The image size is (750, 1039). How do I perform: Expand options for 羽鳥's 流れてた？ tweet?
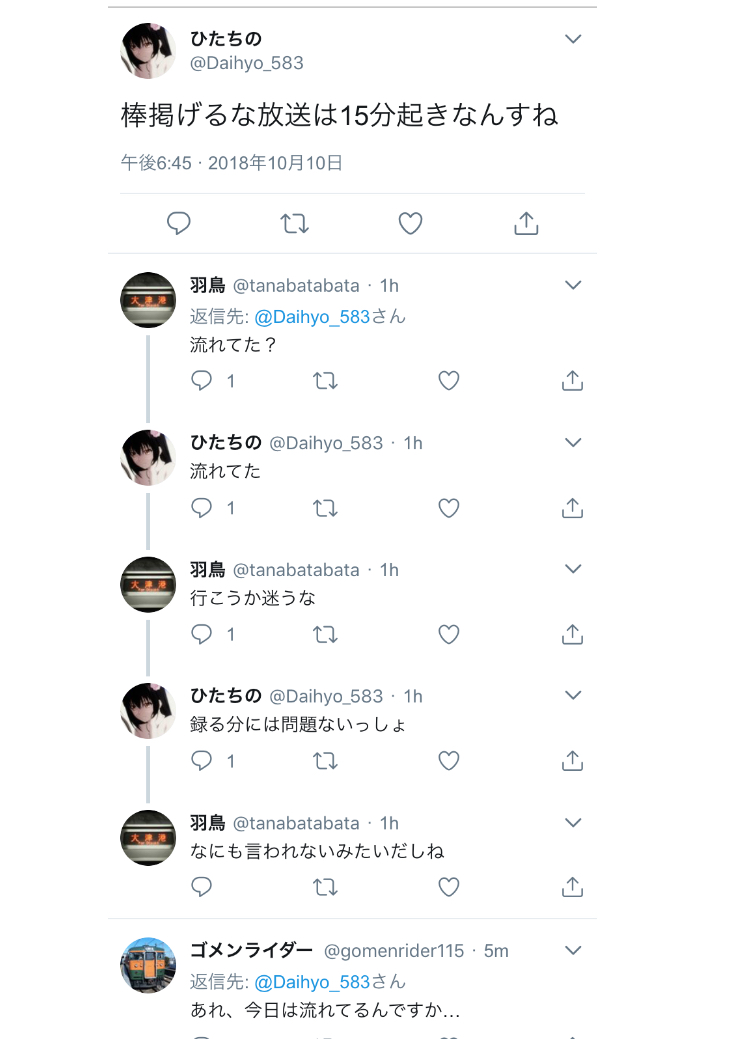click(573, 285)
